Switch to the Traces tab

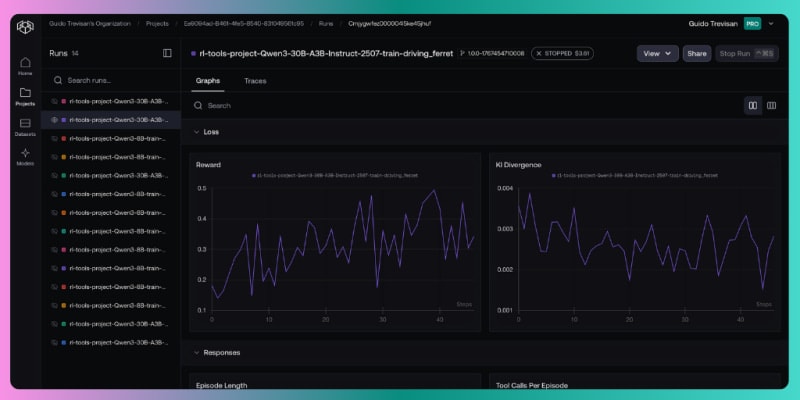(255, 81)
